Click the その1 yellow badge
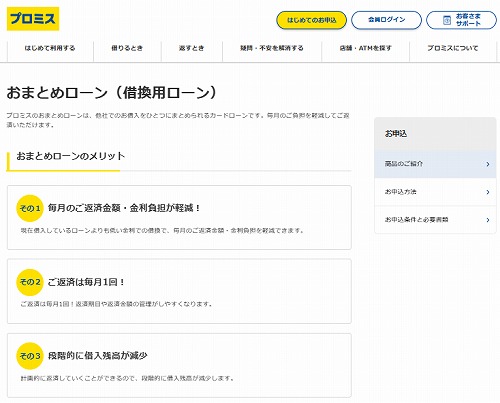 coord(30,208)
